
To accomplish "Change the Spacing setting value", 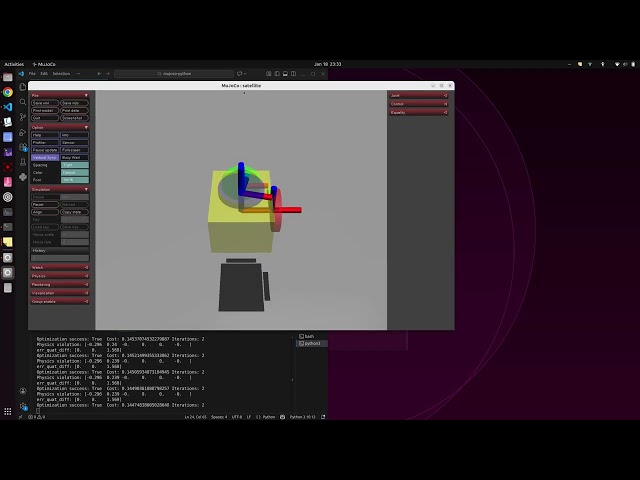I will 75,165.
